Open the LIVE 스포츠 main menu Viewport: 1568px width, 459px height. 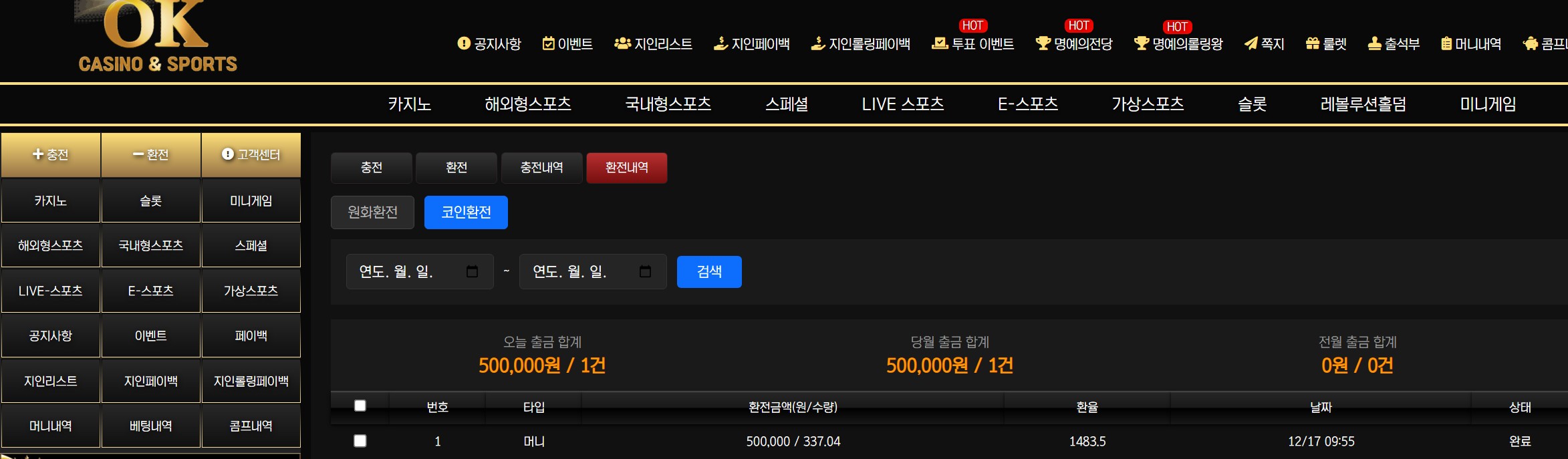pyautogui.click(x=902, y=104)
